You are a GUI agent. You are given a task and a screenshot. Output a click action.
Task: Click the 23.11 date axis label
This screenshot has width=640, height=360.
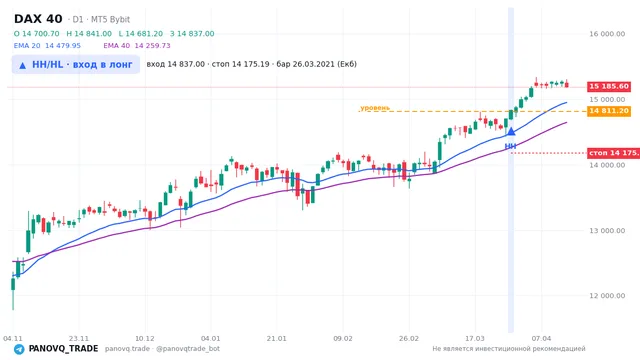coord(79,338)
